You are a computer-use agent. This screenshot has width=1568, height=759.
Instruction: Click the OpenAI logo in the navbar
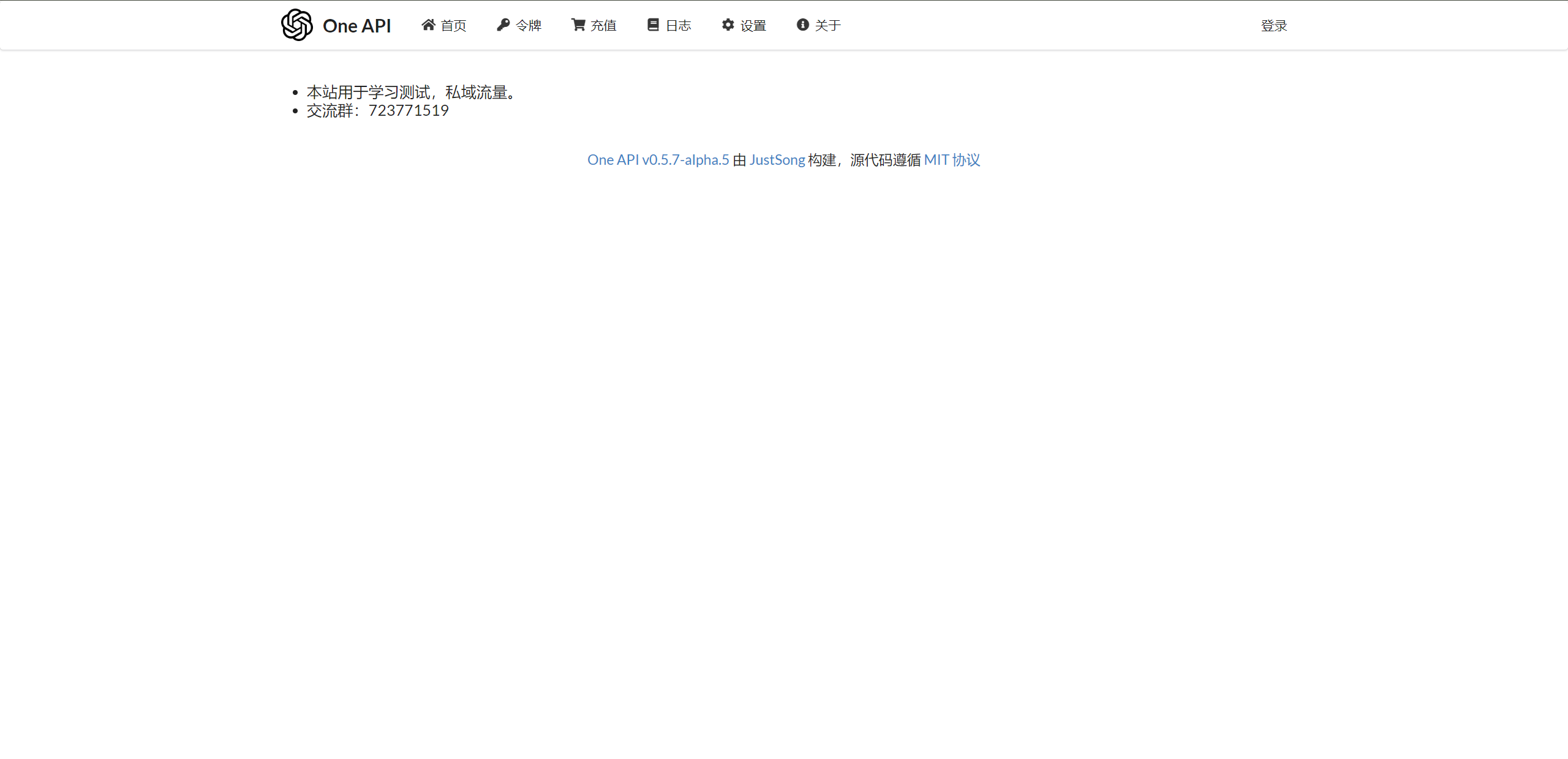click(x=296, y=25)
